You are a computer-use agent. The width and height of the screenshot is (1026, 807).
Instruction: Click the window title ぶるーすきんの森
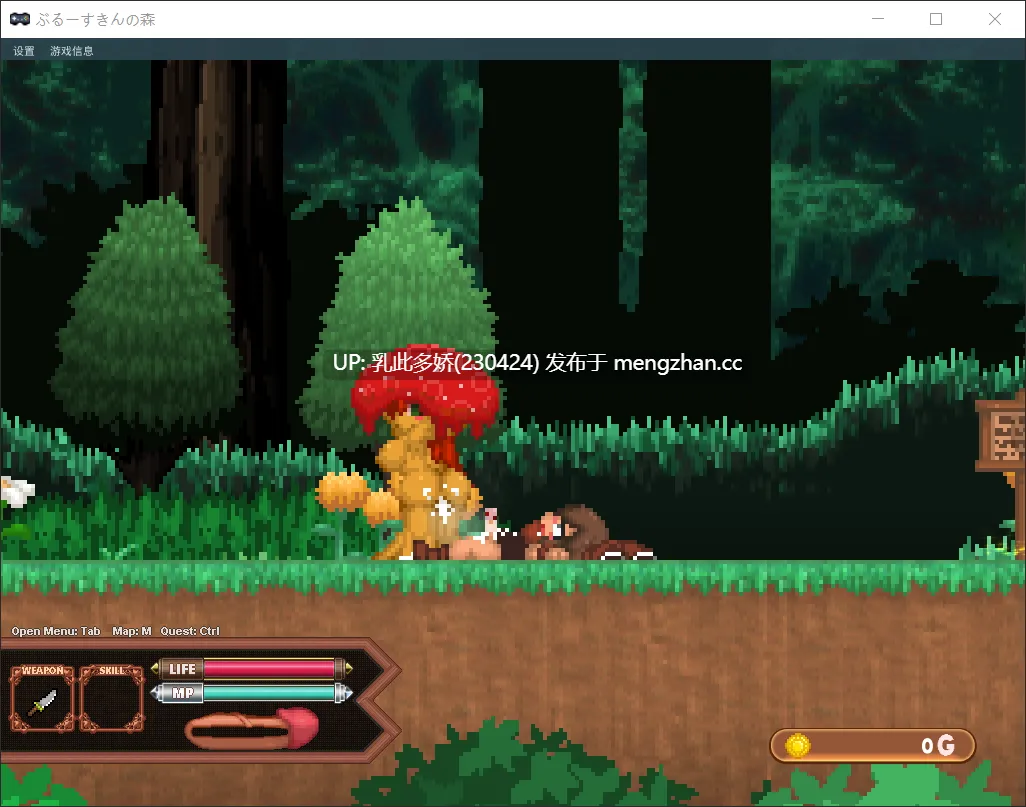[x=96, y=19]
